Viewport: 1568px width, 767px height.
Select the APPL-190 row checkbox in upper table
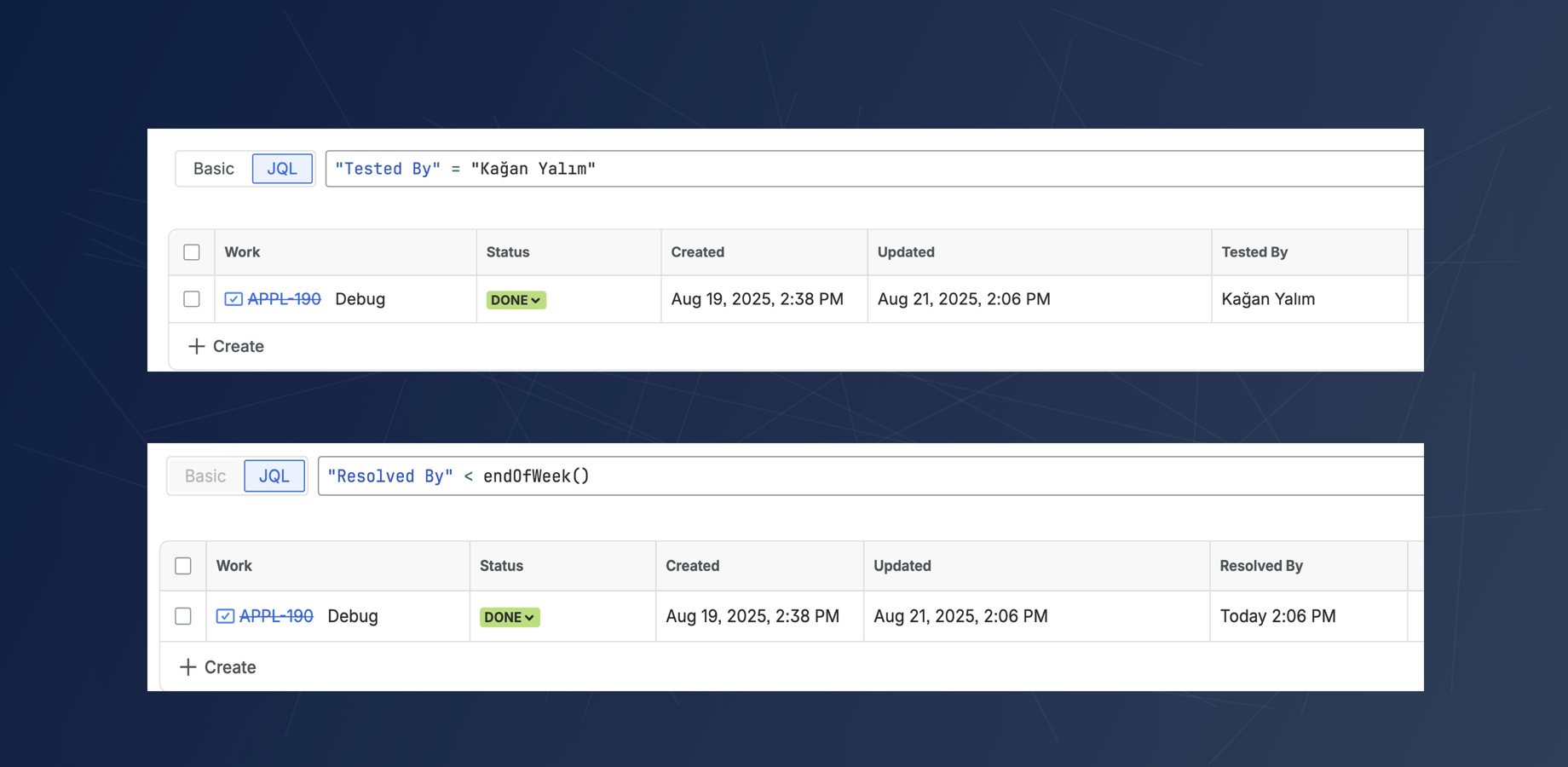click(x=192, y=299)
